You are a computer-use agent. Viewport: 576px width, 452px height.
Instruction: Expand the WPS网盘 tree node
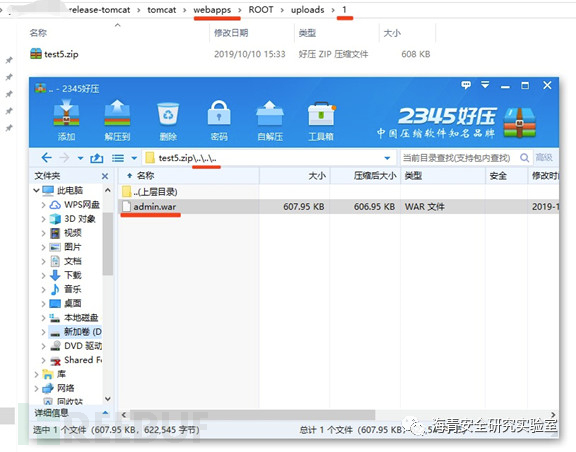(x=43, y=205)
